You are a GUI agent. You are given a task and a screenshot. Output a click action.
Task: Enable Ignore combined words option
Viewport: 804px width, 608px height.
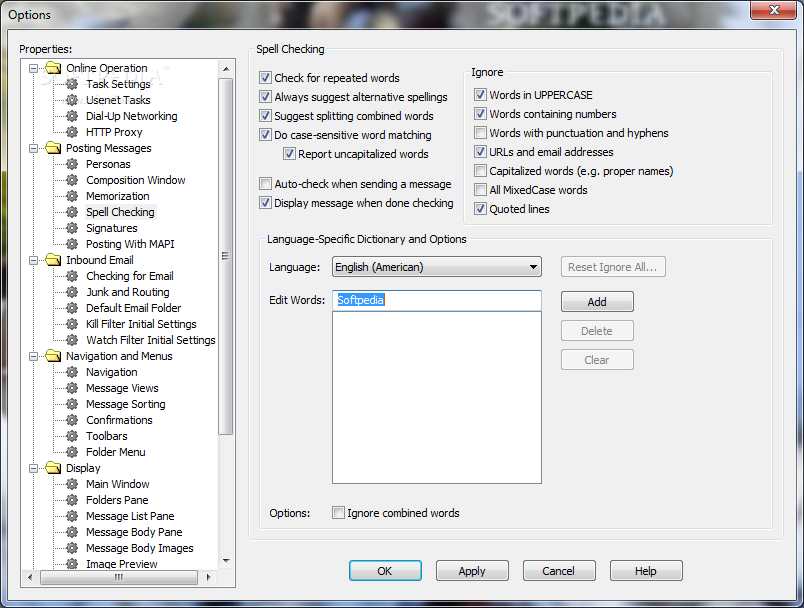[x=338, y=513]
